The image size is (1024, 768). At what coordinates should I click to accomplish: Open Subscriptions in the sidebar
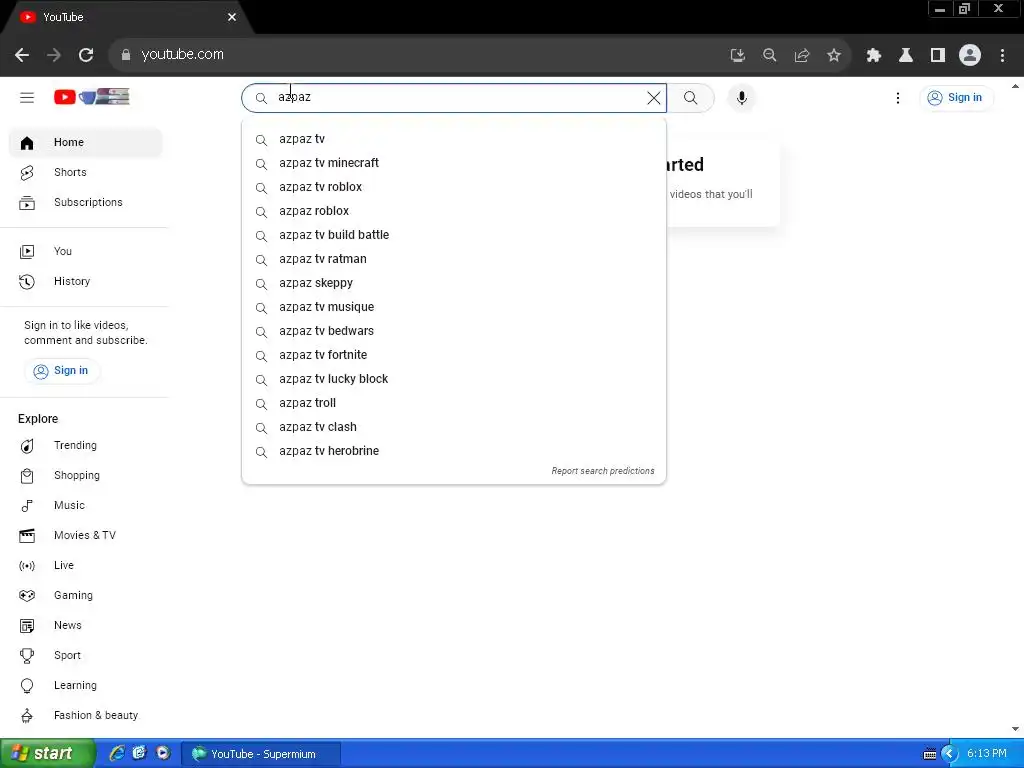click(86, 202)
